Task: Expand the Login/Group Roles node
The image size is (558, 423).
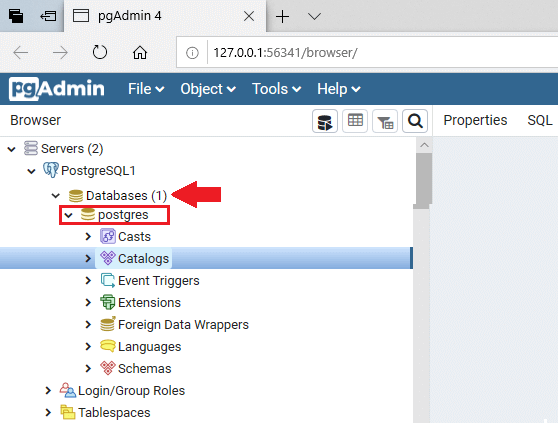Action: [48, 391]
